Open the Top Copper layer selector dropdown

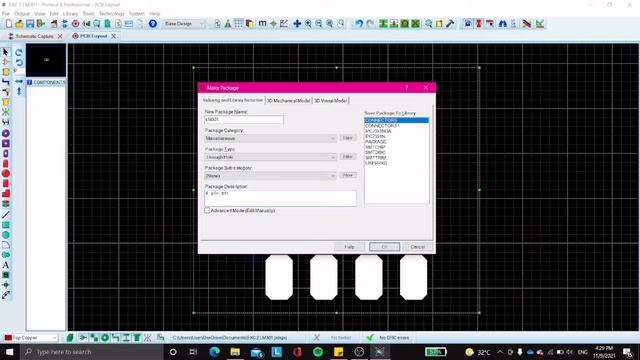[31, 338]
